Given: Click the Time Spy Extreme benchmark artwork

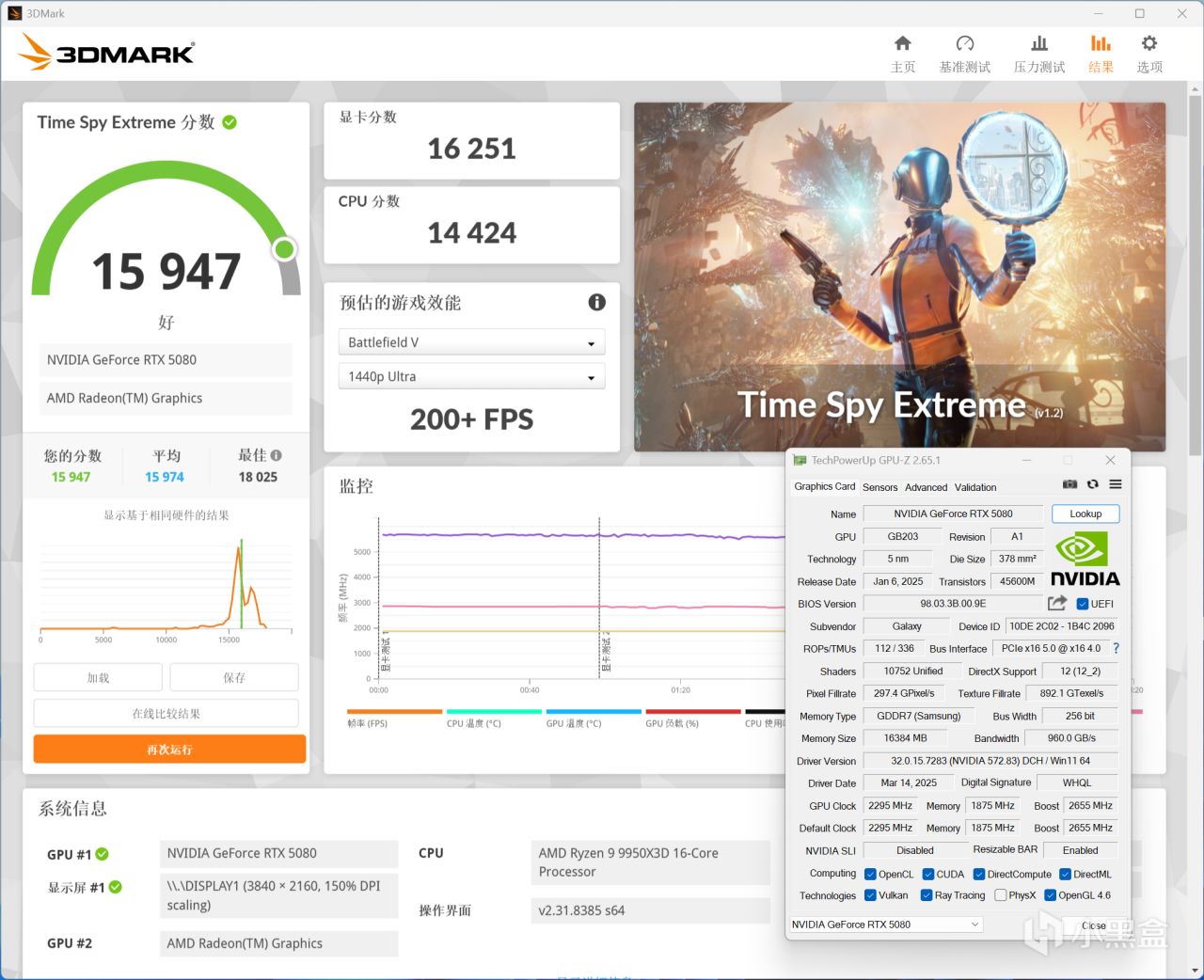Looking at the screenshot, I should click(899, 277).
